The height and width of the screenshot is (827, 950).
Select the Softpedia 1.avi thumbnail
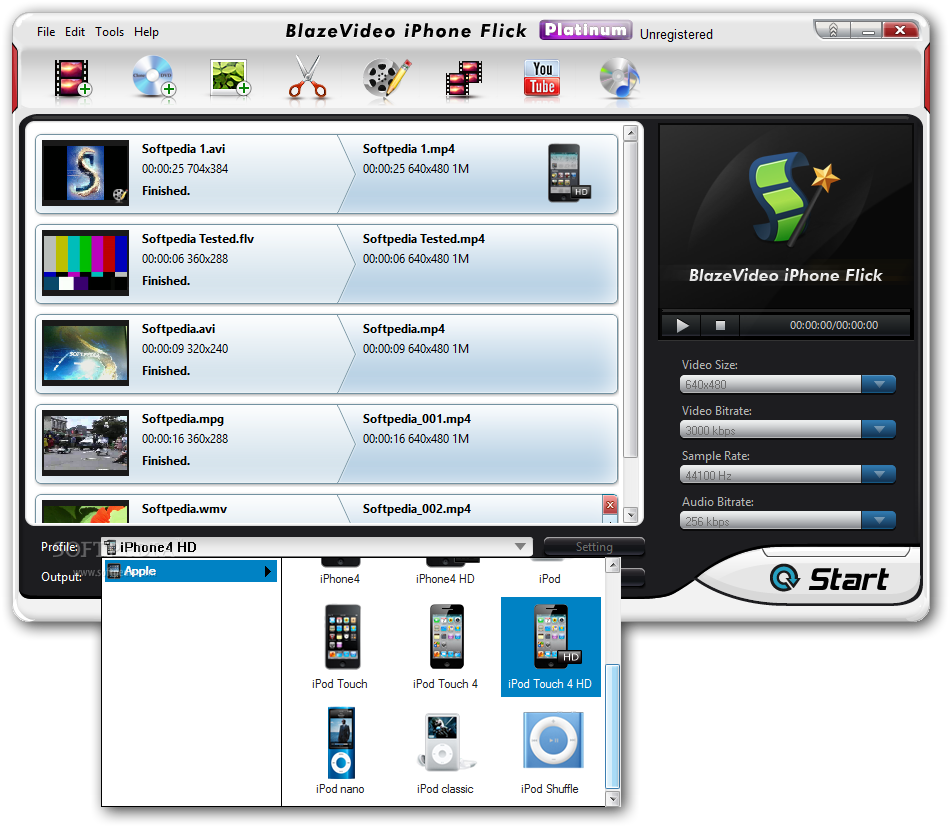[x=85, y=173]
